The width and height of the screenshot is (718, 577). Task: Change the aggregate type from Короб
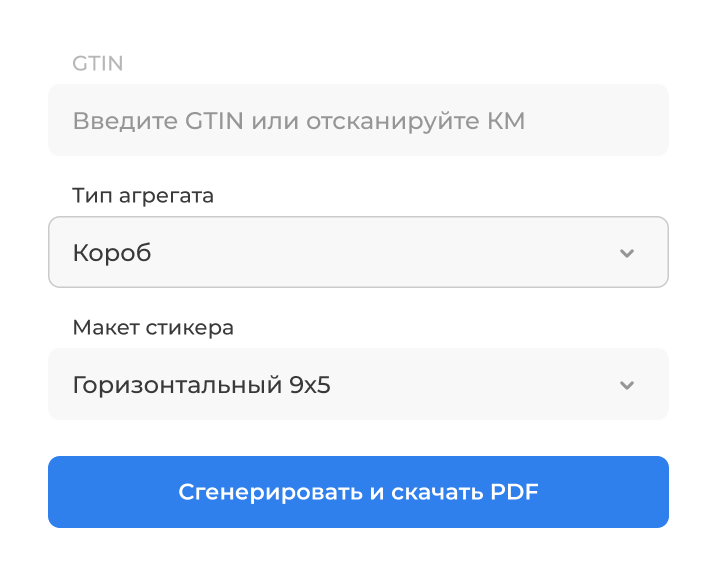click(x=358, y=252)
